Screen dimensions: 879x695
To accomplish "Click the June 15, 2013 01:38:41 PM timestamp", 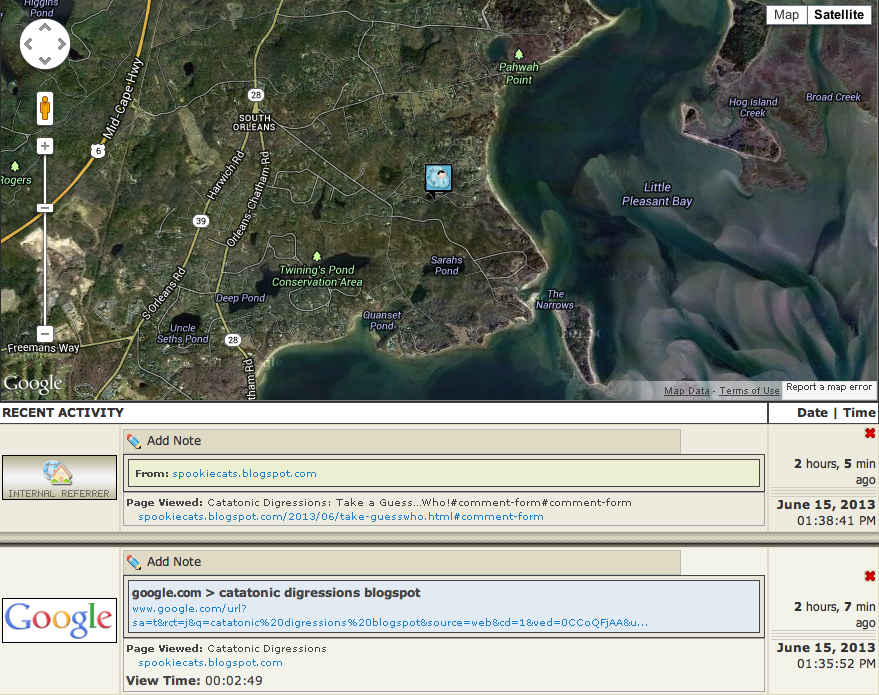I will click(826, 512).
